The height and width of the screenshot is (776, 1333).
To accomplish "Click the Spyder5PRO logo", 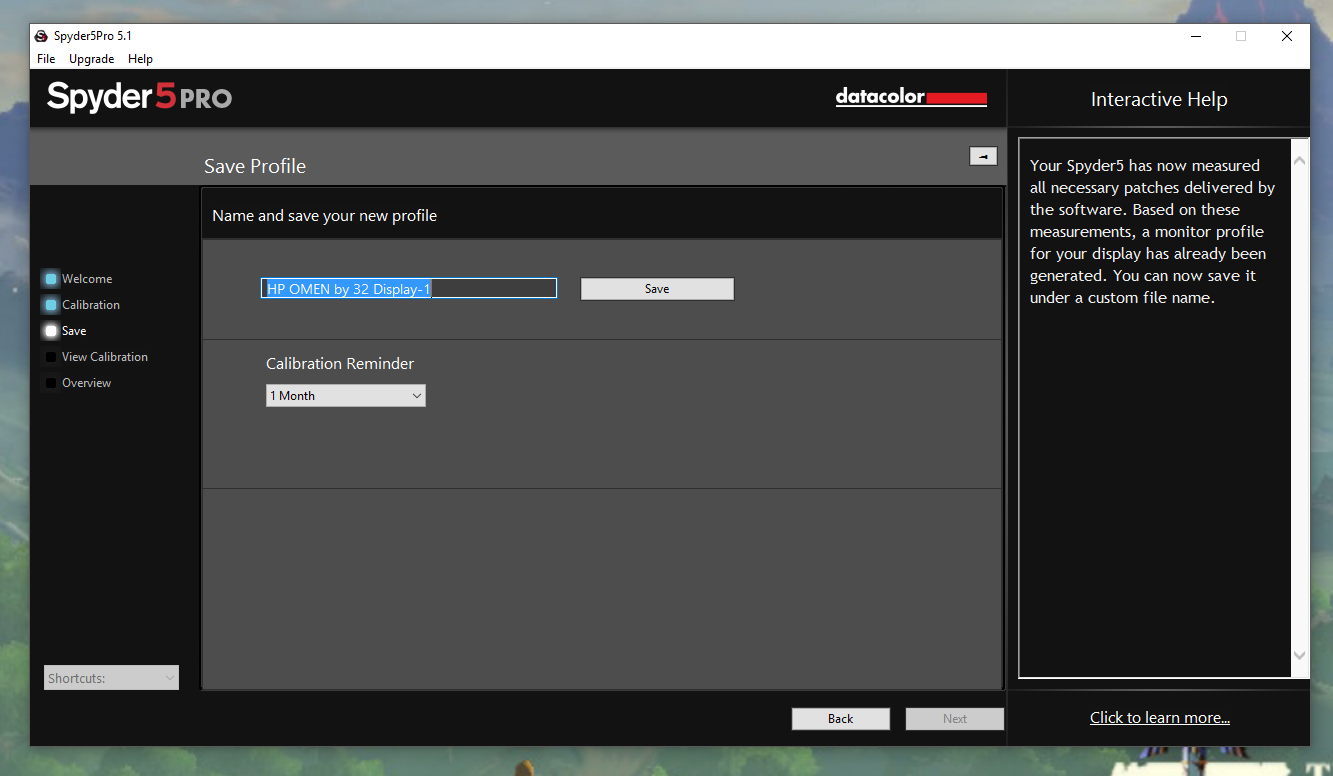I will coord(139,97).
